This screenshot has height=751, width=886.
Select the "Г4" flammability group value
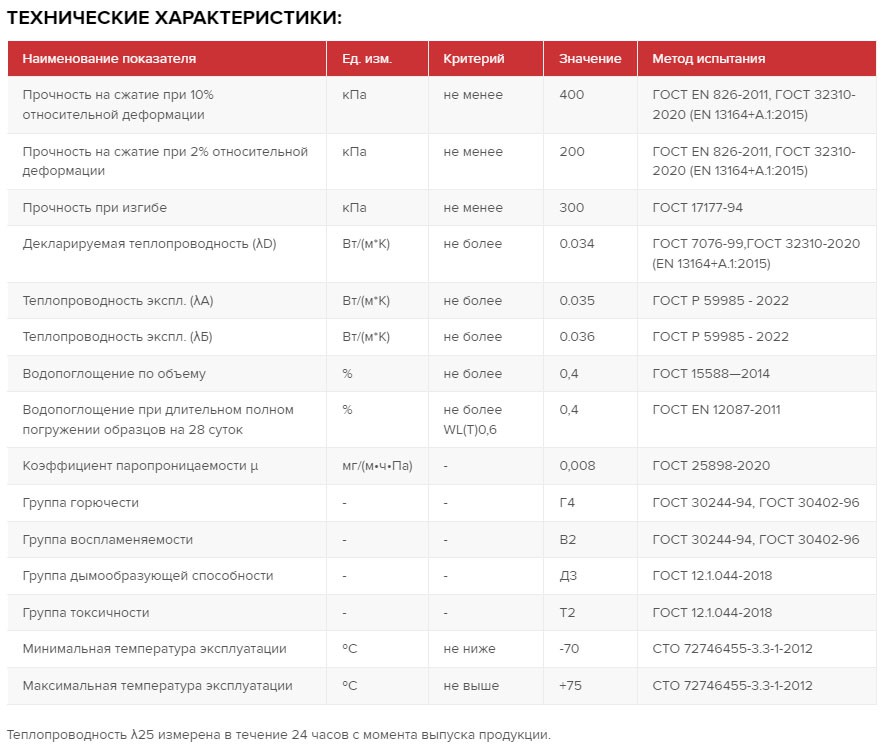[567, 503]
